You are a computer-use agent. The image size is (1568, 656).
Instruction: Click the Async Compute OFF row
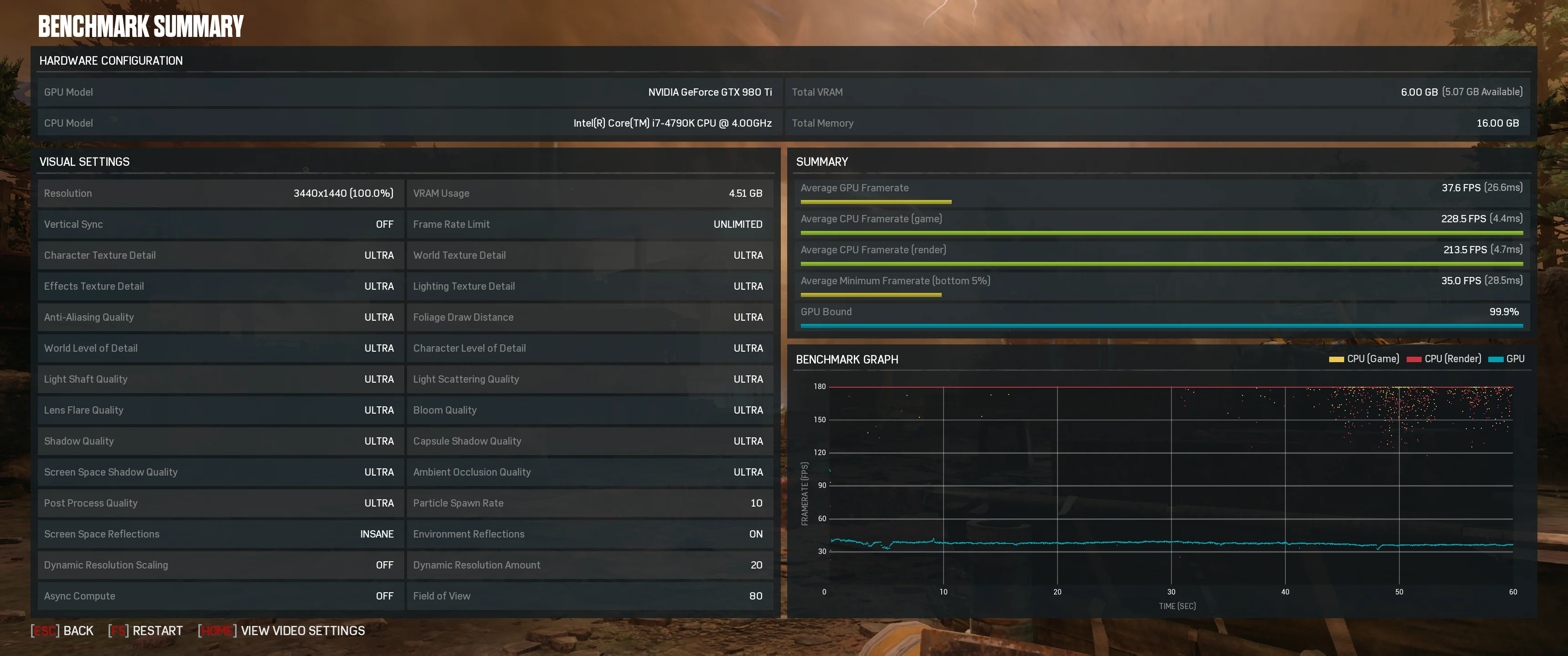pyautogui.click(x=220, y=596)
